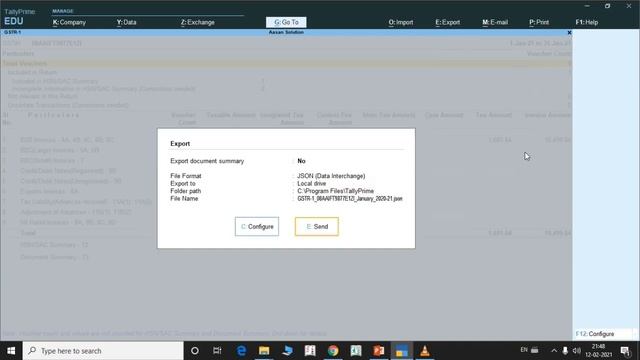Open F1: Help menu
640x360 pixels.
click(x=587, y=22)
